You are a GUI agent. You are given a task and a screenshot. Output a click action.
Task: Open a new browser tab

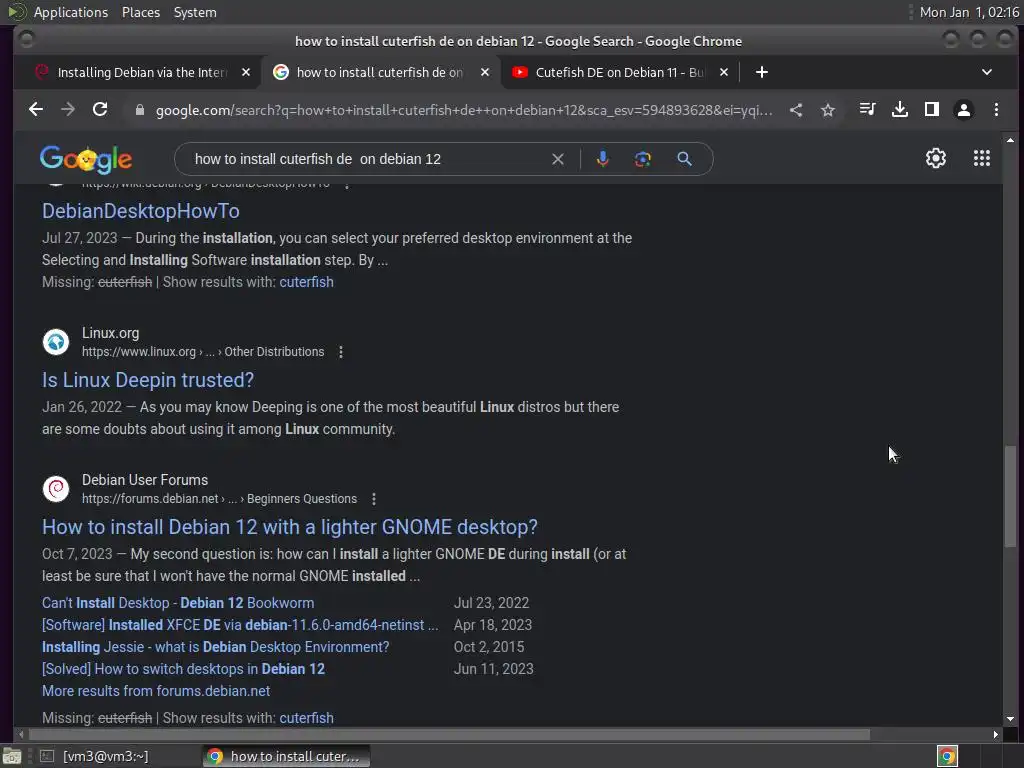coord(761,72)
